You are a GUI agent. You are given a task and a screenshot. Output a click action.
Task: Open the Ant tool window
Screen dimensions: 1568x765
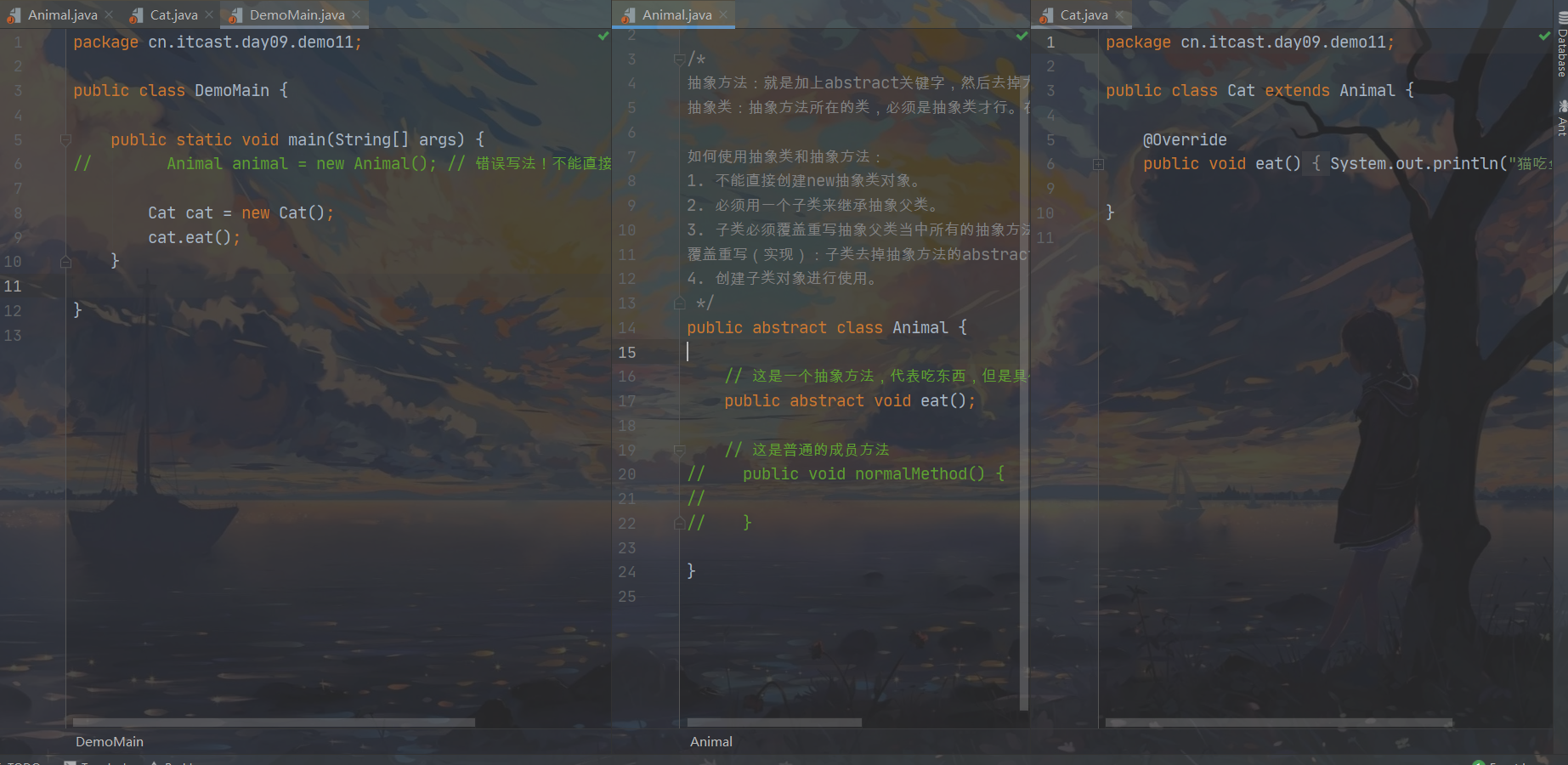1561,117
